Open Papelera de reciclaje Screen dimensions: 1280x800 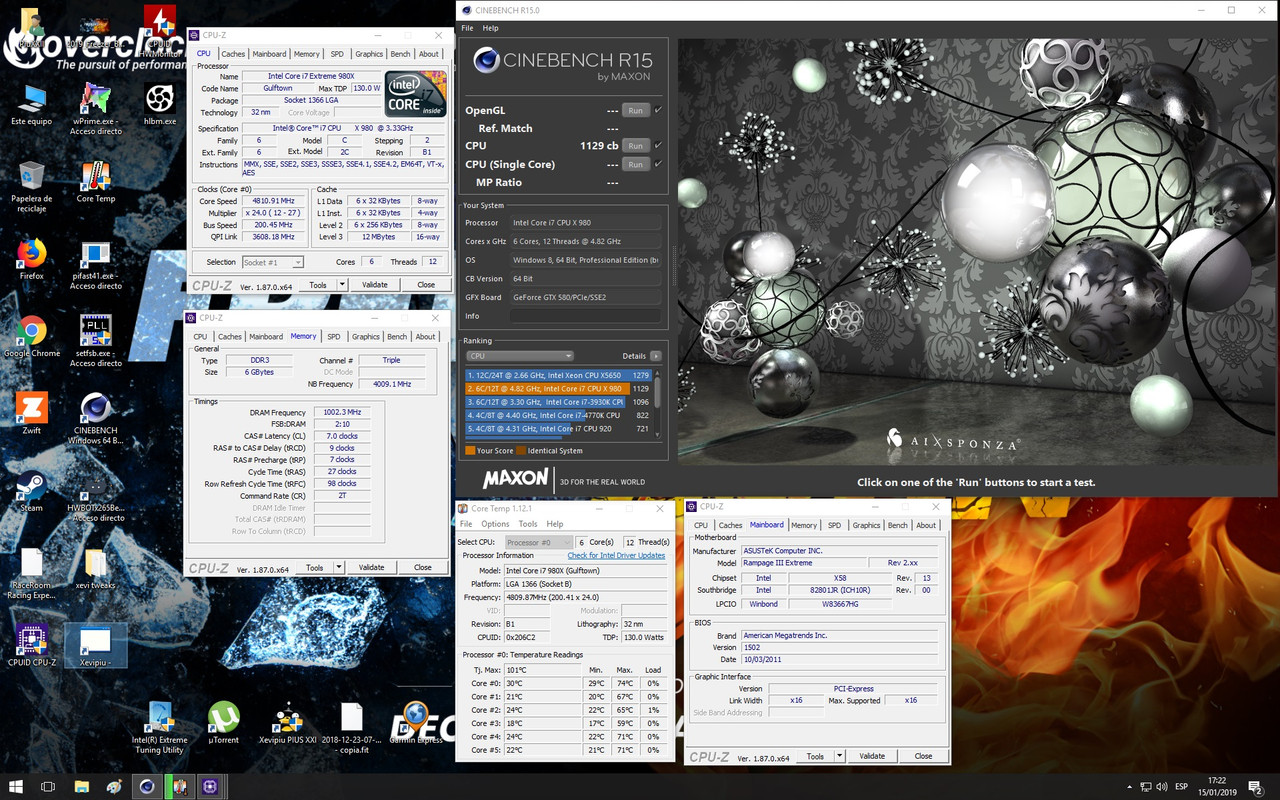31,187
